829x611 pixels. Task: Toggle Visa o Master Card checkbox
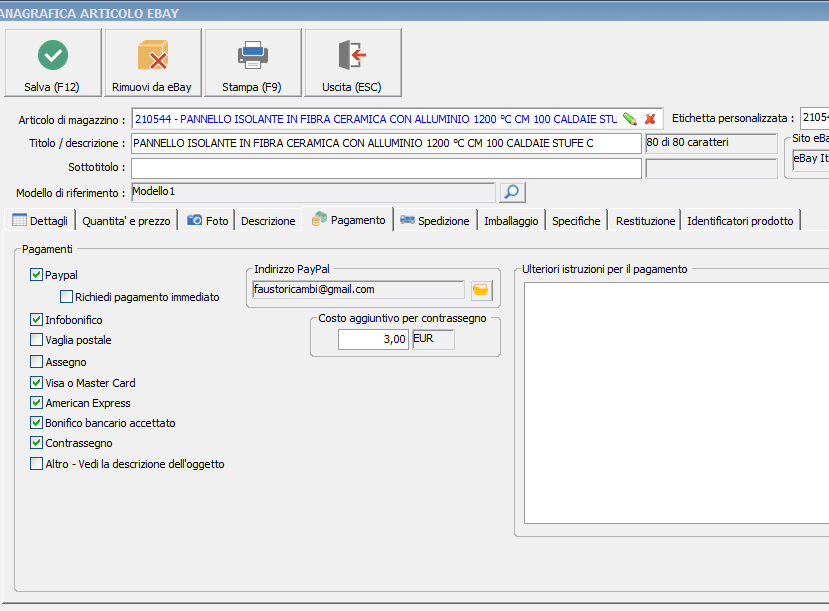point(36,382)
